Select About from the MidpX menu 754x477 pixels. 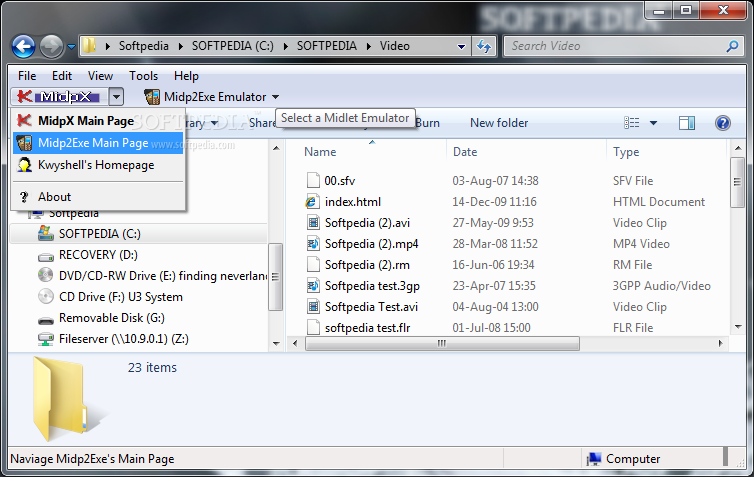(x=98, y=197)
